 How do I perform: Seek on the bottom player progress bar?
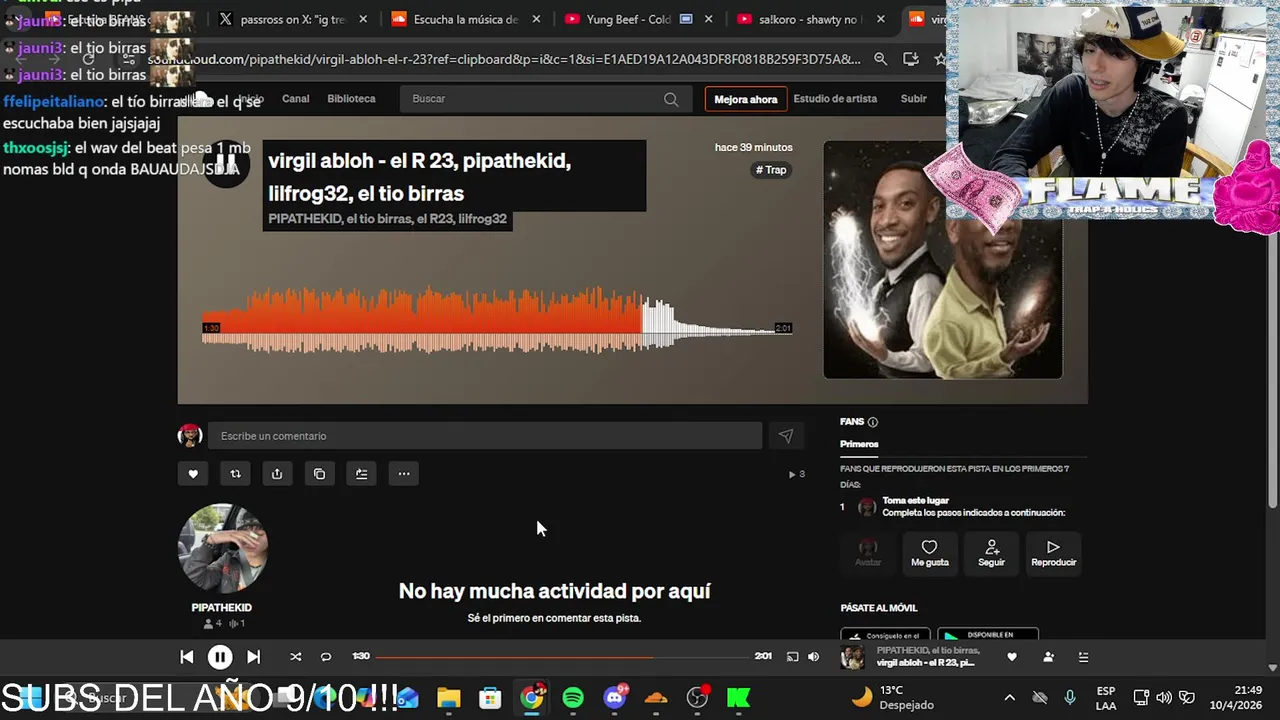pos(562,657)
